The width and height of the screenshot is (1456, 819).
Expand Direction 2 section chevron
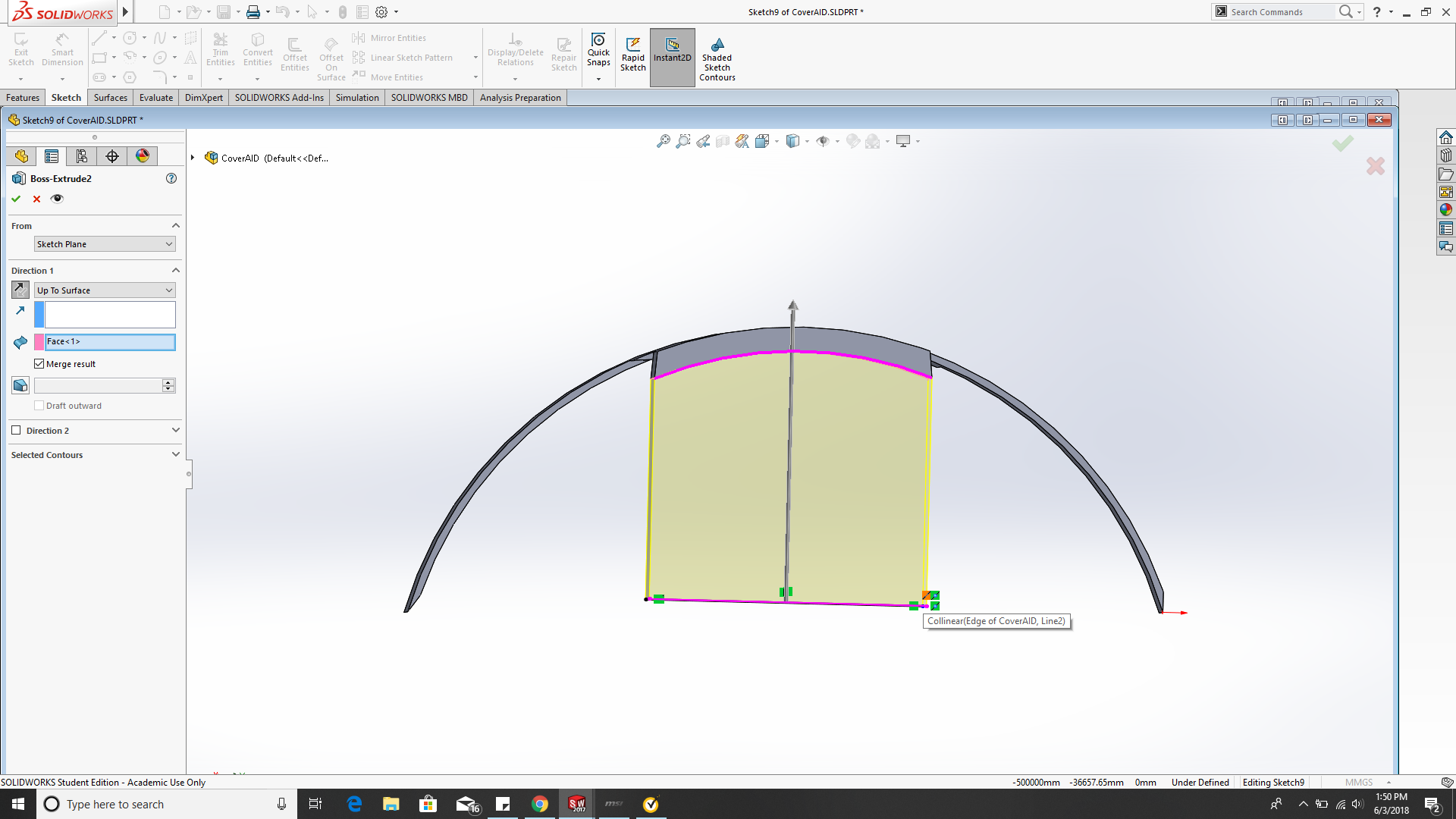(x=176, y=430)
